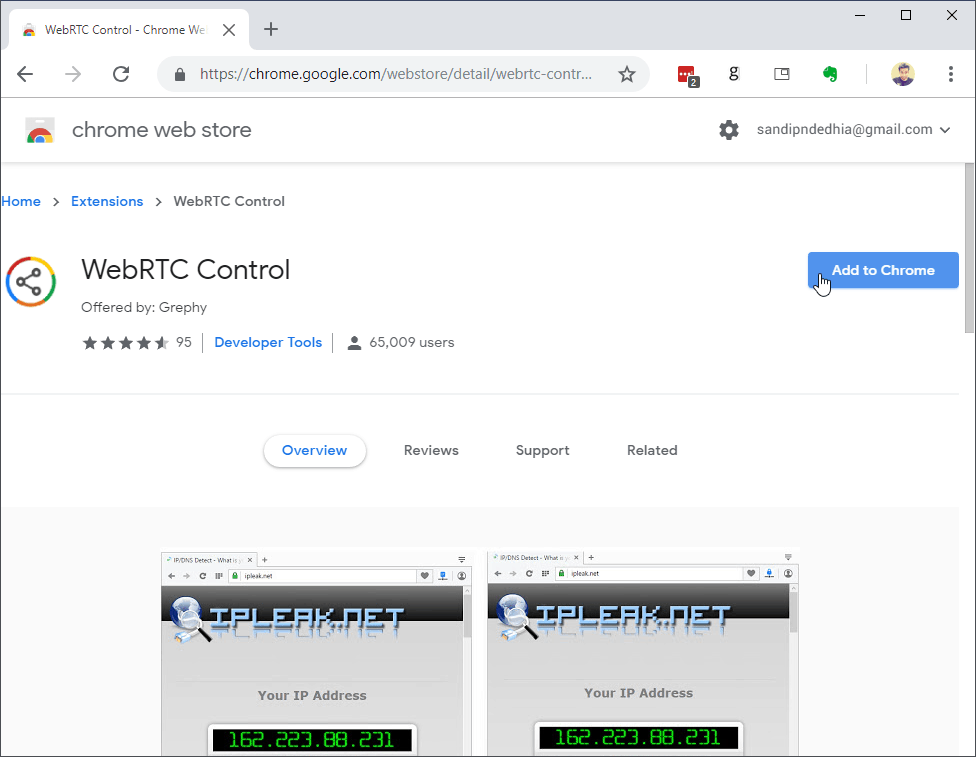Viewport: 976px width, 757px height.
Task: Close the WebRTC Control tab
Action: point(229,30)
